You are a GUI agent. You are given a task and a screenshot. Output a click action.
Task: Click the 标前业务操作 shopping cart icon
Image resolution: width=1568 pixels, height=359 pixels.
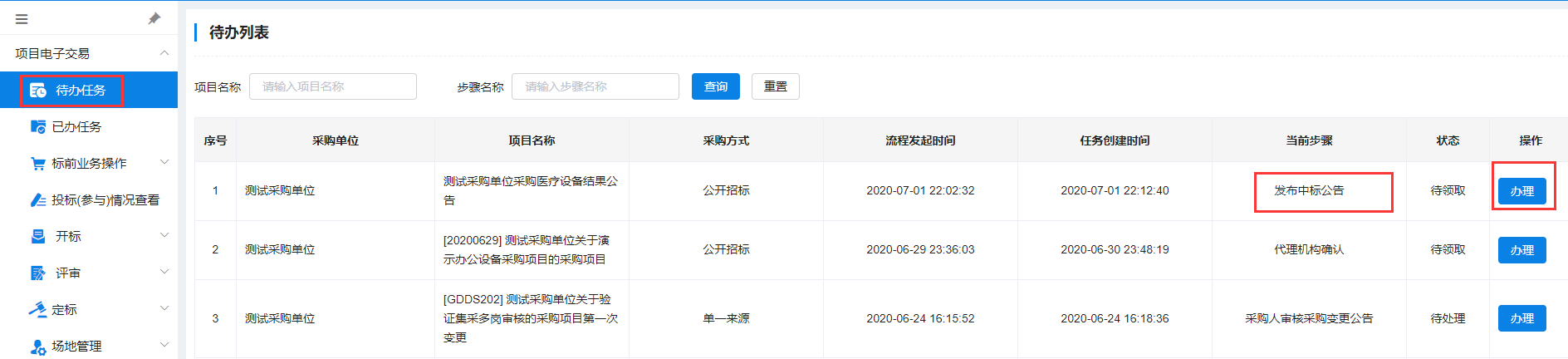pyautogui.click(x=38, y=164)
